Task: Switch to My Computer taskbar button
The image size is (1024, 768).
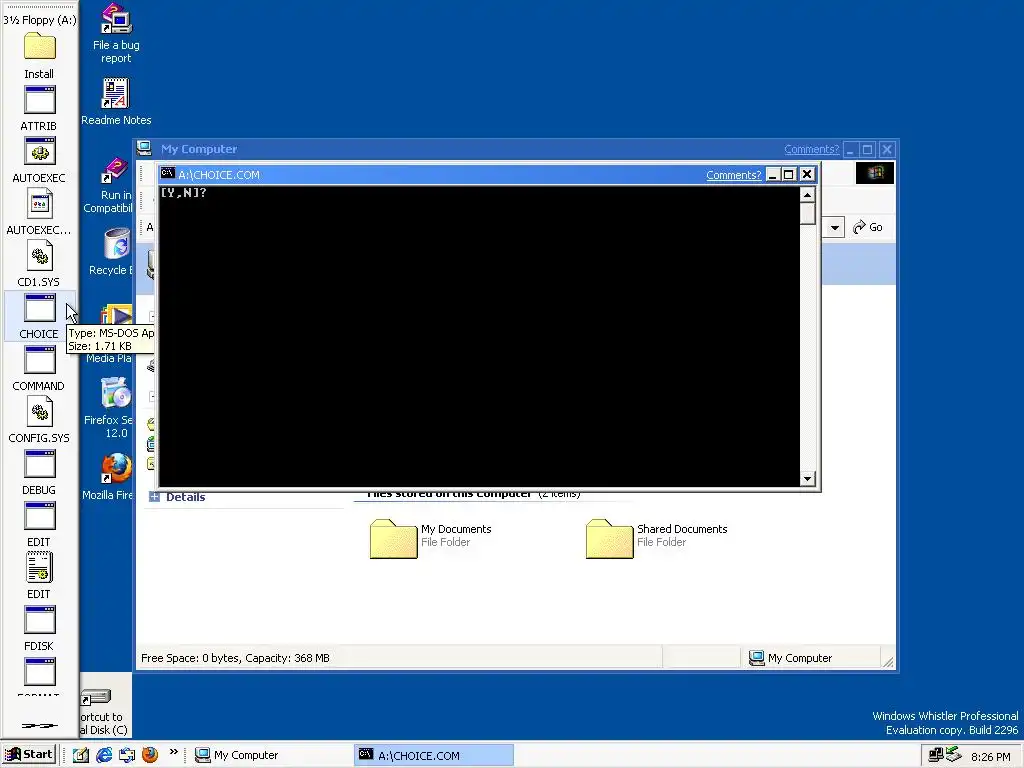Action: [x=270, y=755]
